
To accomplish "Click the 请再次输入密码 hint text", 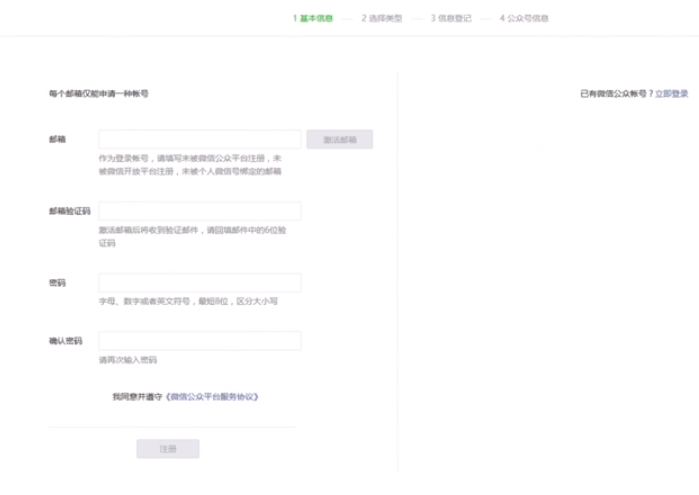I will pyautogui.click(x=127, y=360).
